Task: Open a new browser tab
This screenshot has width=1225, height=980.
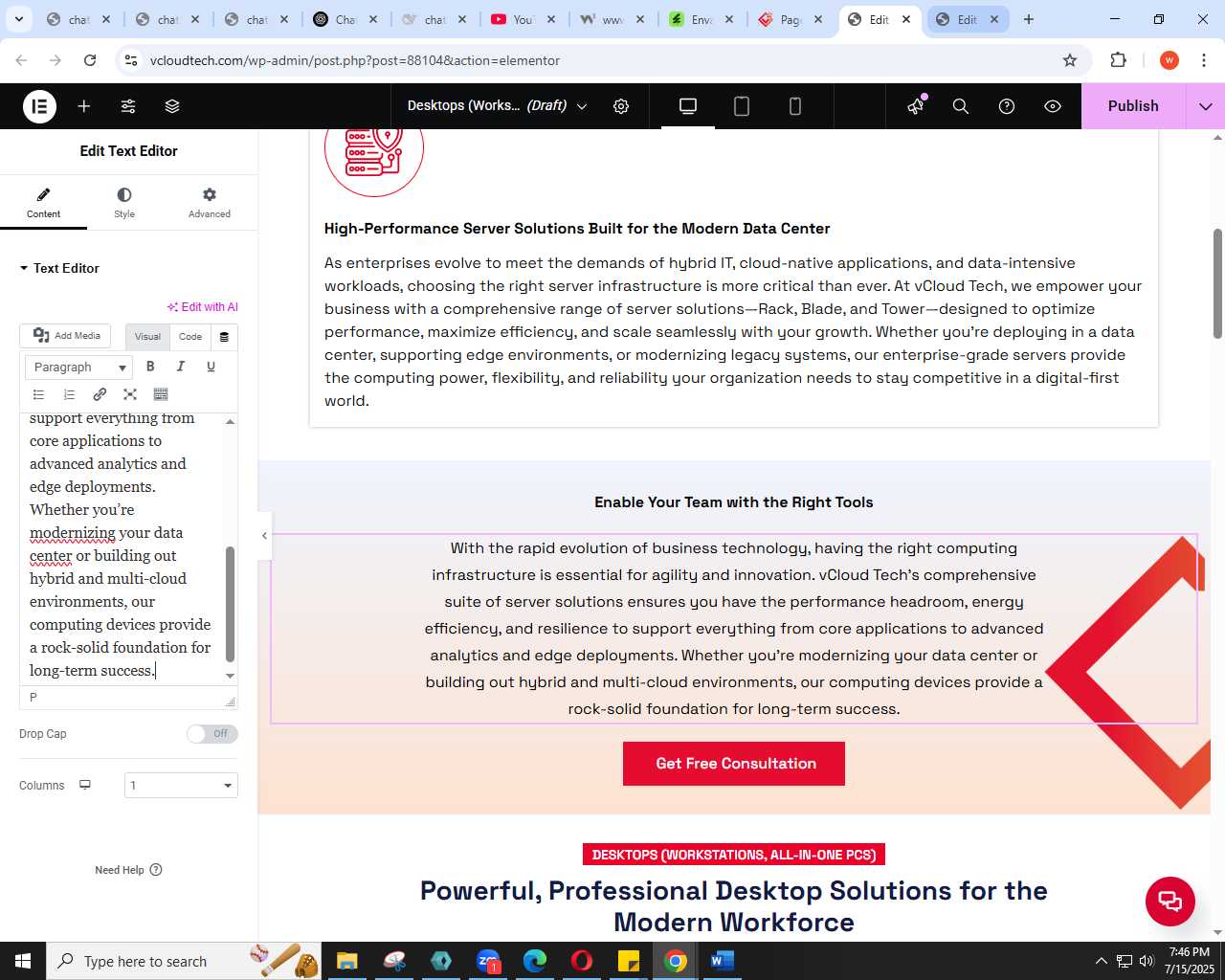Action: tap(1029, 19)
